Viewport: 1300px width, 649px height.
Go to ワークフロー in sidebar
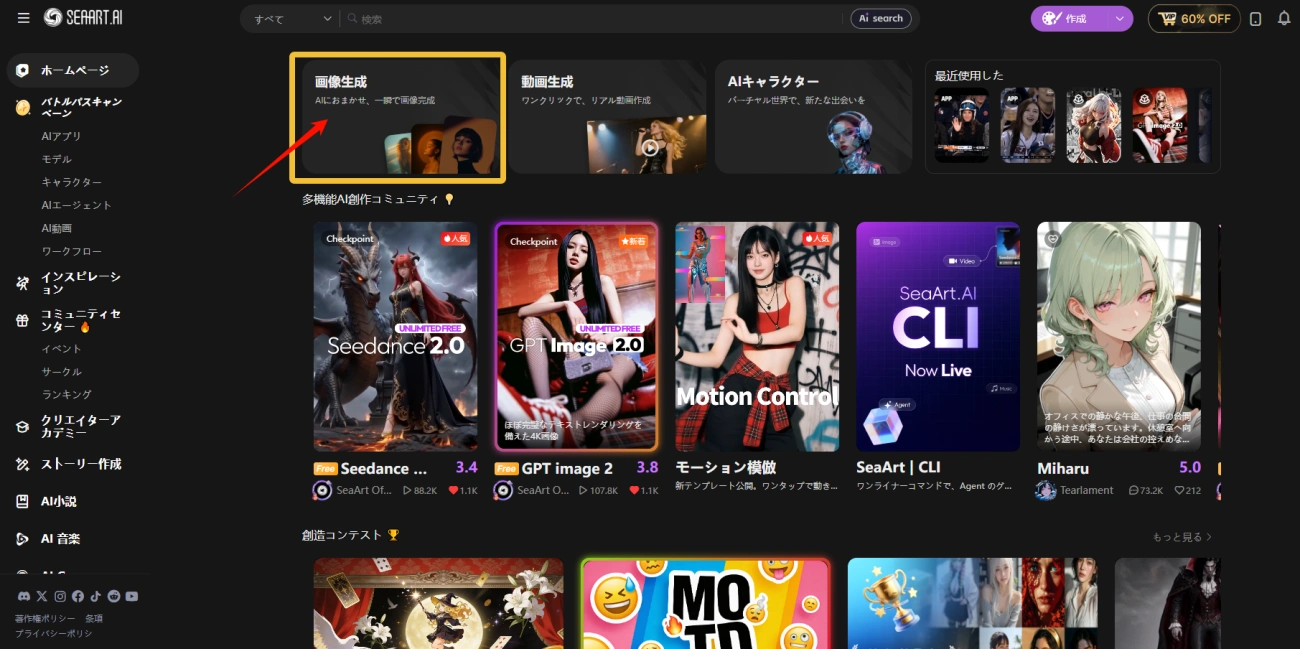pos(71,251)
